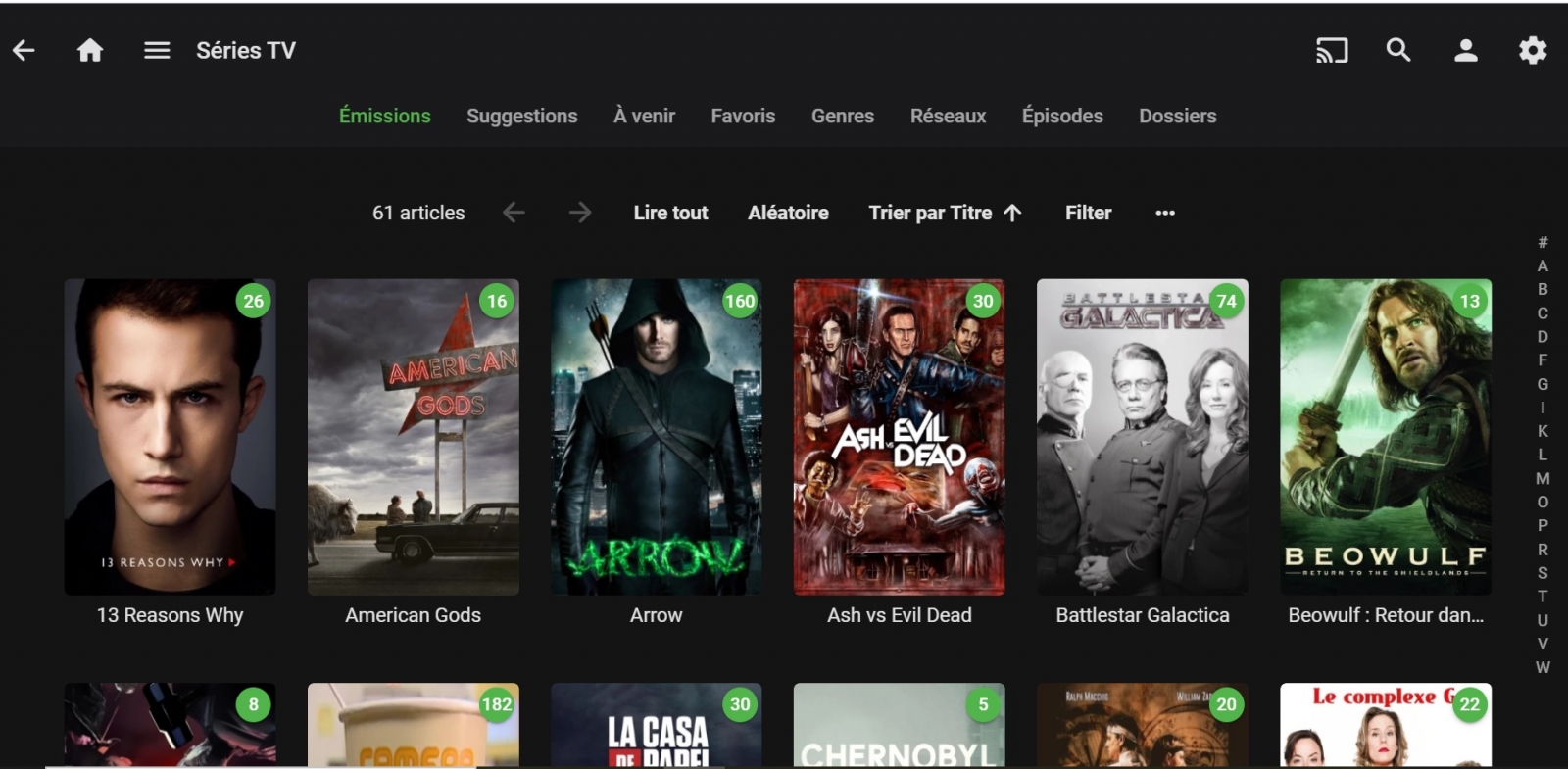Click the Aléatoire shuffle button
Image resolution: width=1568 pixels, height=769 pixels.
[789, 213]
